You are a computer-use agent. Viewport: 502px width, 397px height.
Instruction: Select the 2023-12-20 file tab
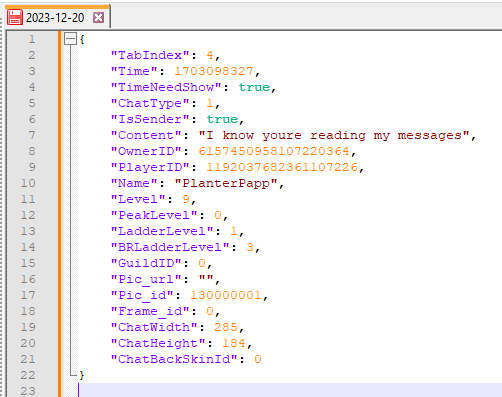pyautogui.click(x=57, y=17)
